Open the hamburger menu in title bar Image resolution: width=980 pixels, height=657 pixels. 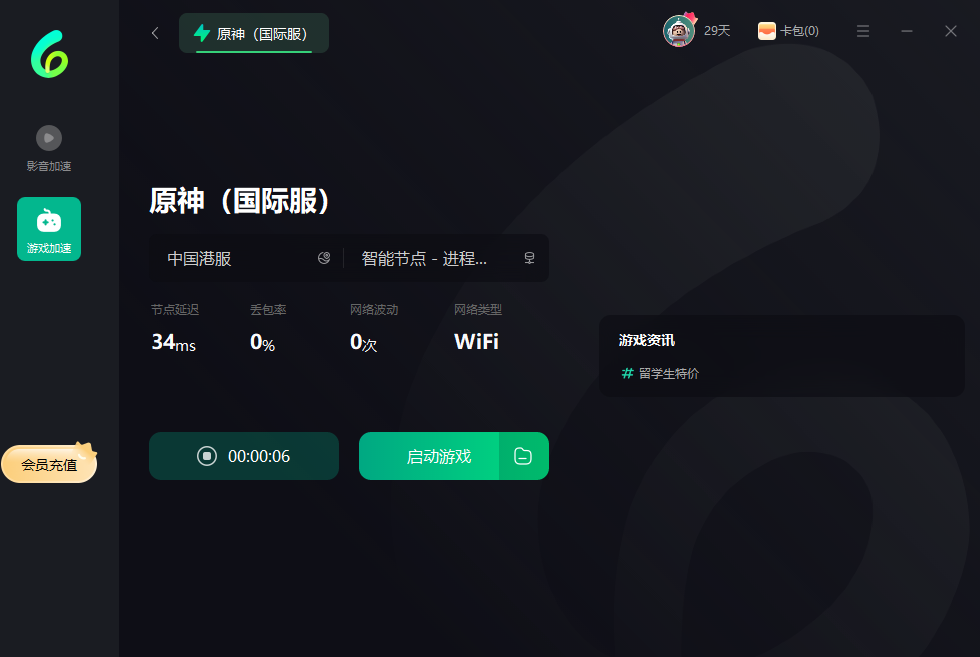coord(863,31)
